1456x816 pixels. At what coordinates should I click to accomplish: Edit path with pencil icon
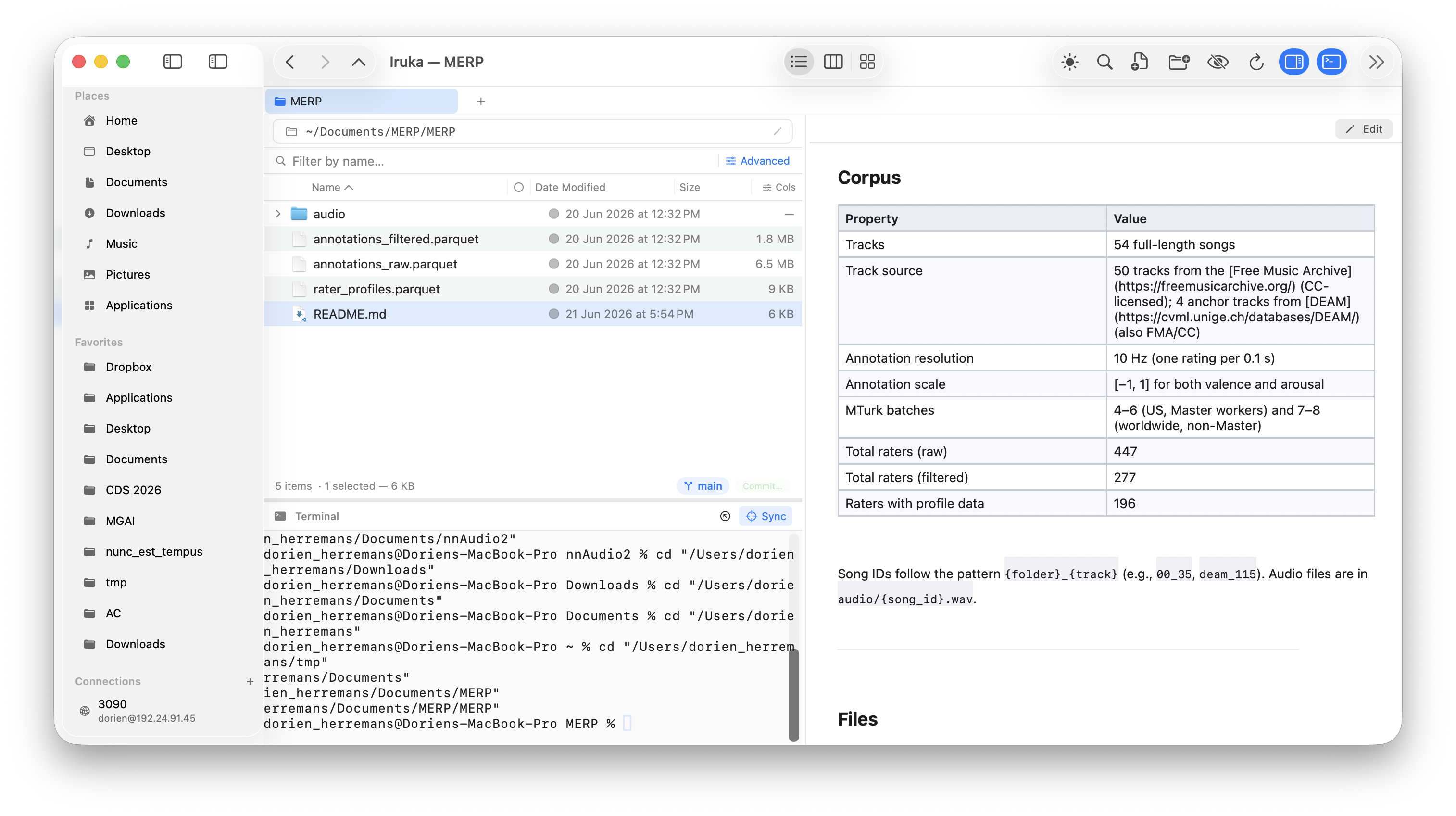click(777, 132)
